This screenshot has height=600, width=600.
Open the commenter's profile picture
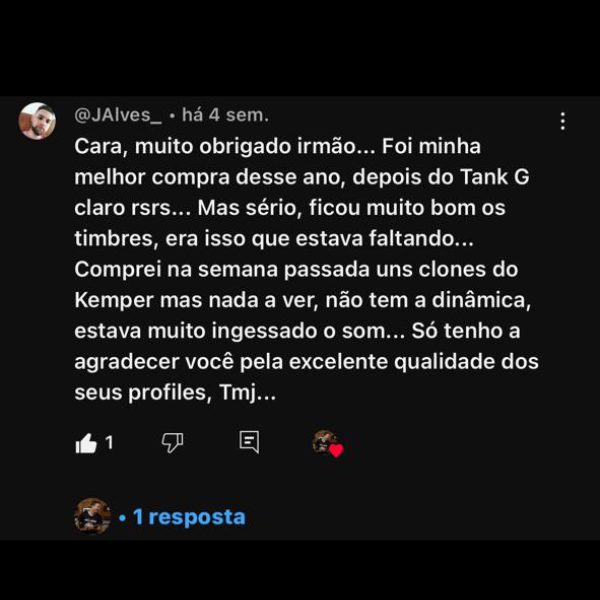click(x=37, y=121)
